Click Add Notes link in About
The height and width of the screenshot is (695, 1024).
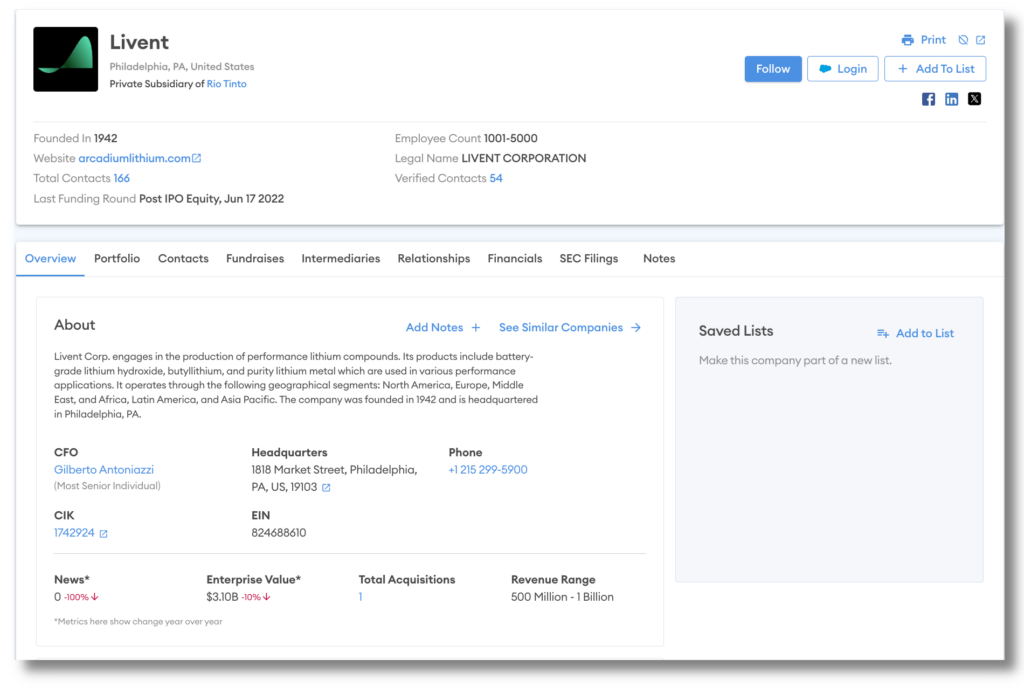[434, 327]
